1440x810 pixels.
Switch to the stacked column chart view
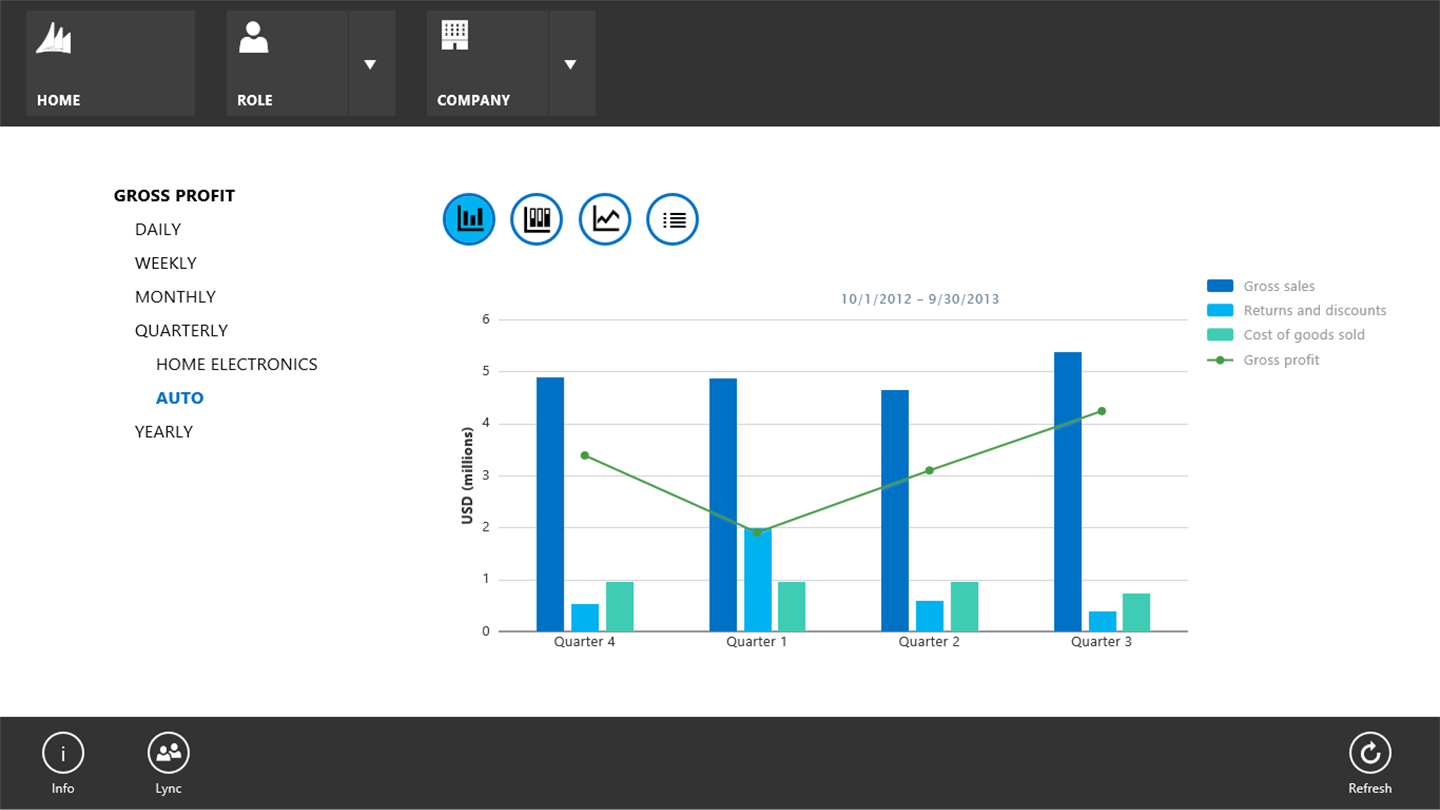point(537,219)
